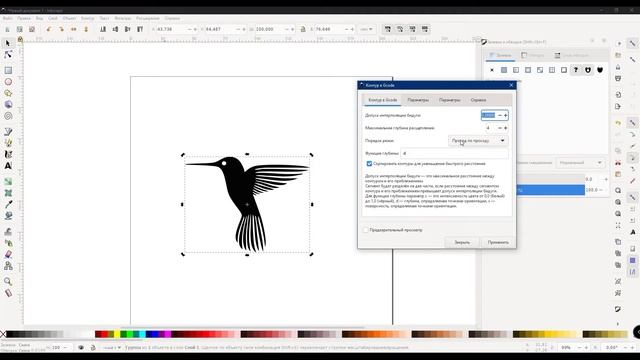Select the Measure tool

point(8,293)
